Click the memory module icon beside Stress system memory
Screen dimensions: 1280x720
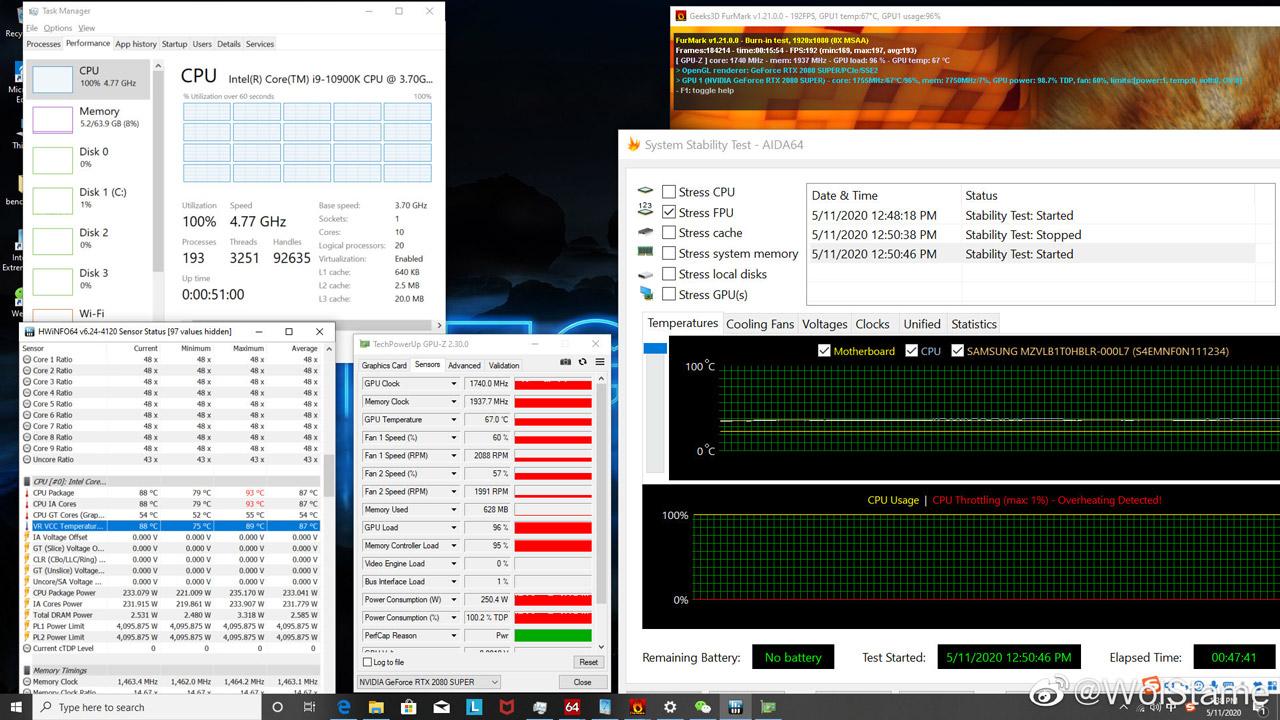click(x=646, y=253)
